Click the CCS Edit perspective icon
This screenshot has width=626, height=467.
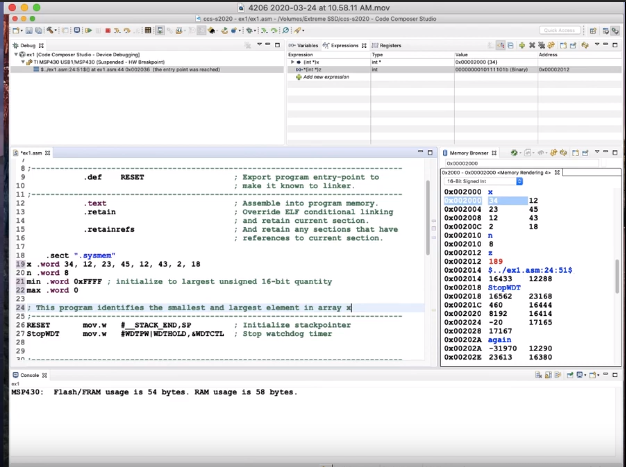pos(606,31)
